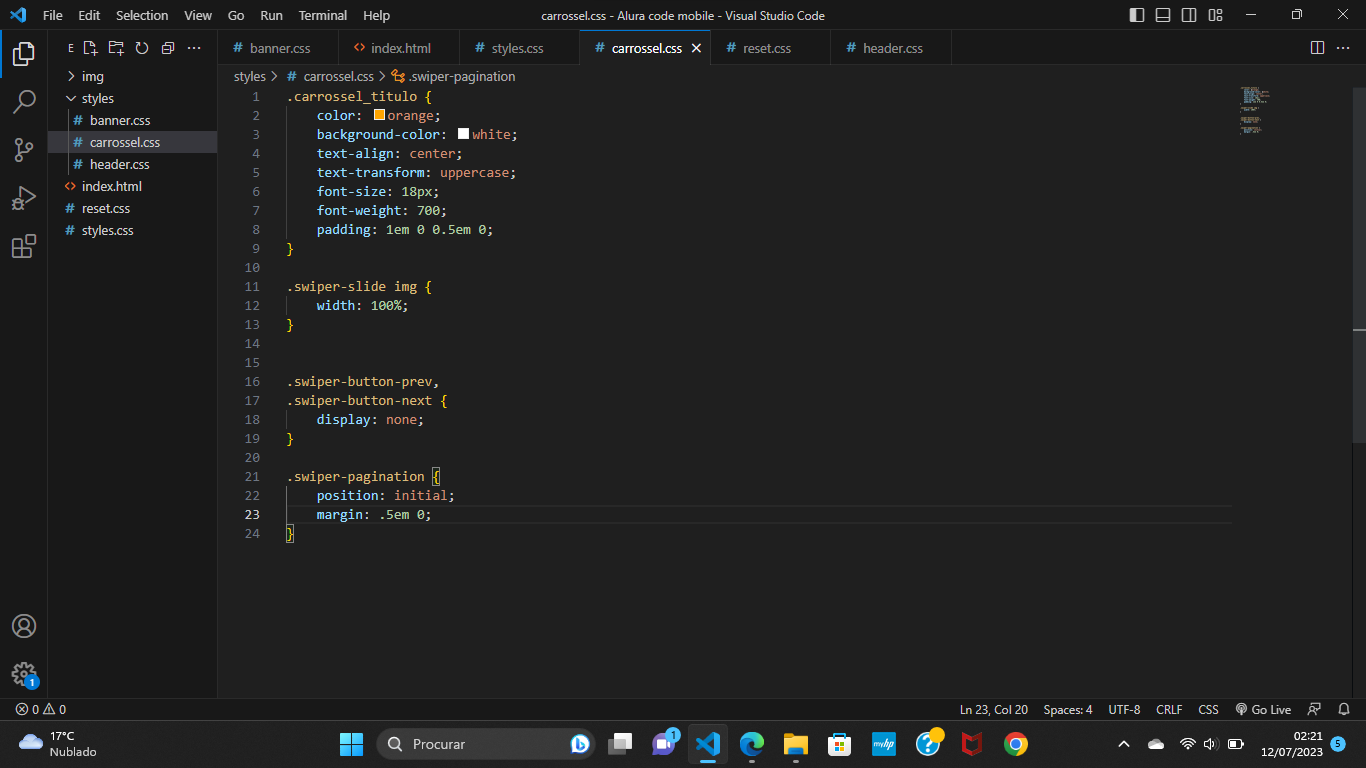The width and height of the screenshot is (1366, 768).
Task: Click the Ln 23, Col 20 status item
Action: (x=994, y=709)
